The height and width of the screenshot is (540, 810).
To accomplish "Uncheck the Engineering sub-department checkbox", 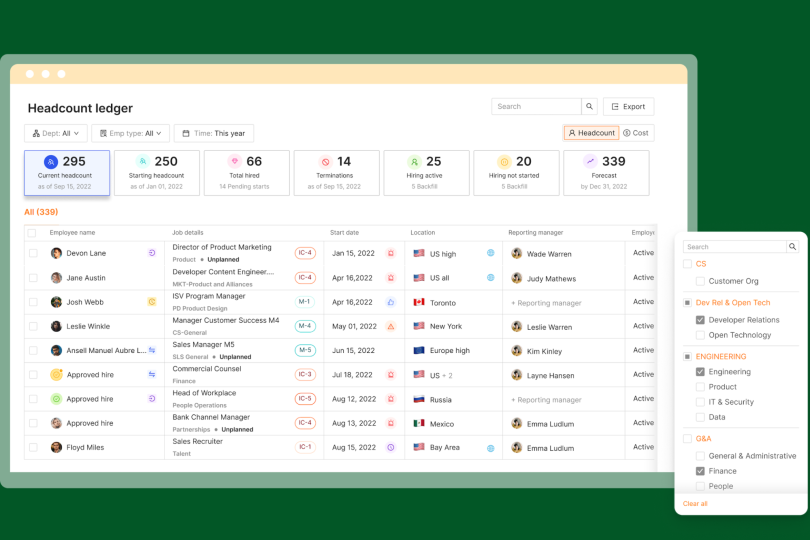I will 700,372.
